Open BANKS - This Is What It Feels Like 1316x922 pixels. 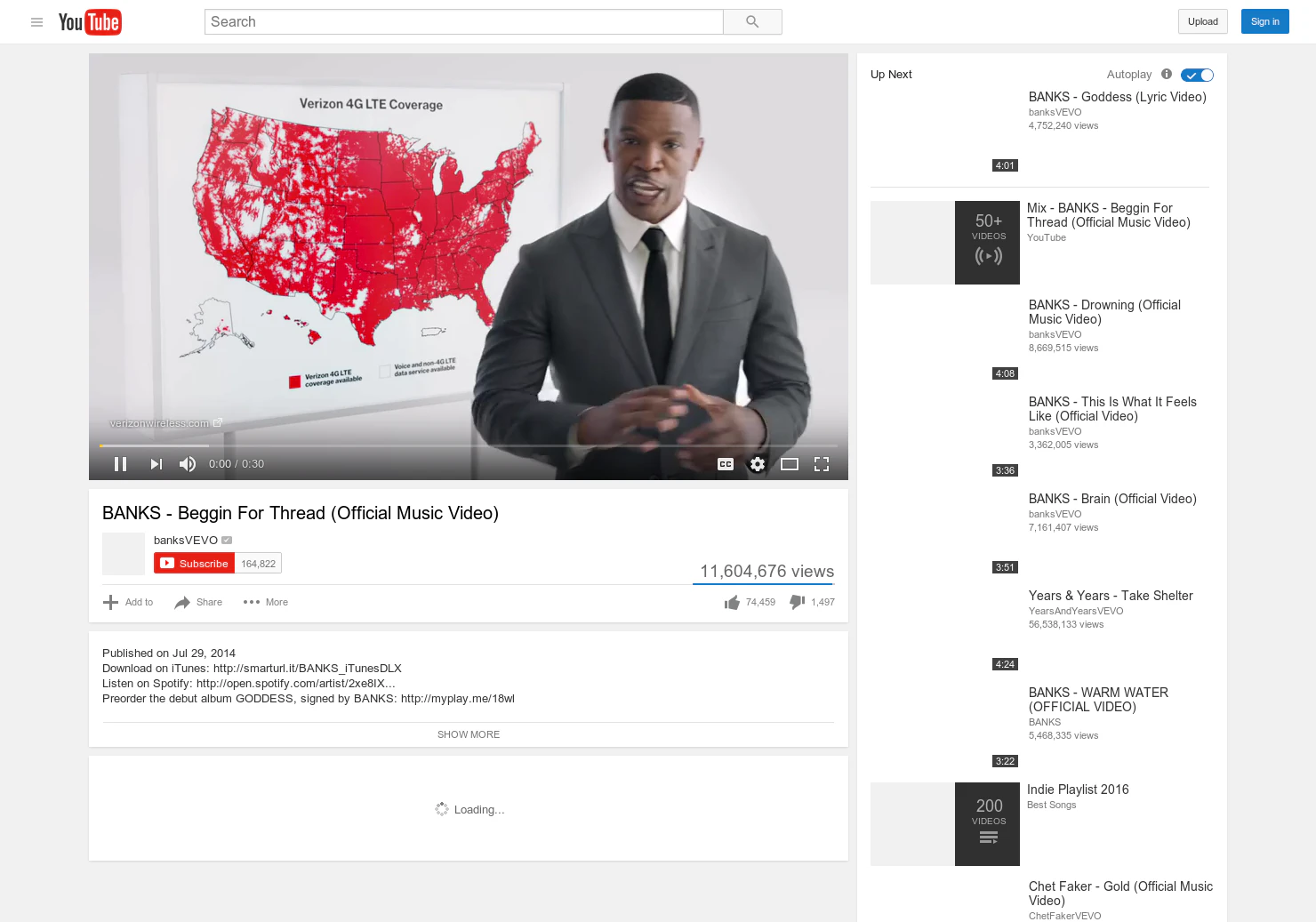1112,409
